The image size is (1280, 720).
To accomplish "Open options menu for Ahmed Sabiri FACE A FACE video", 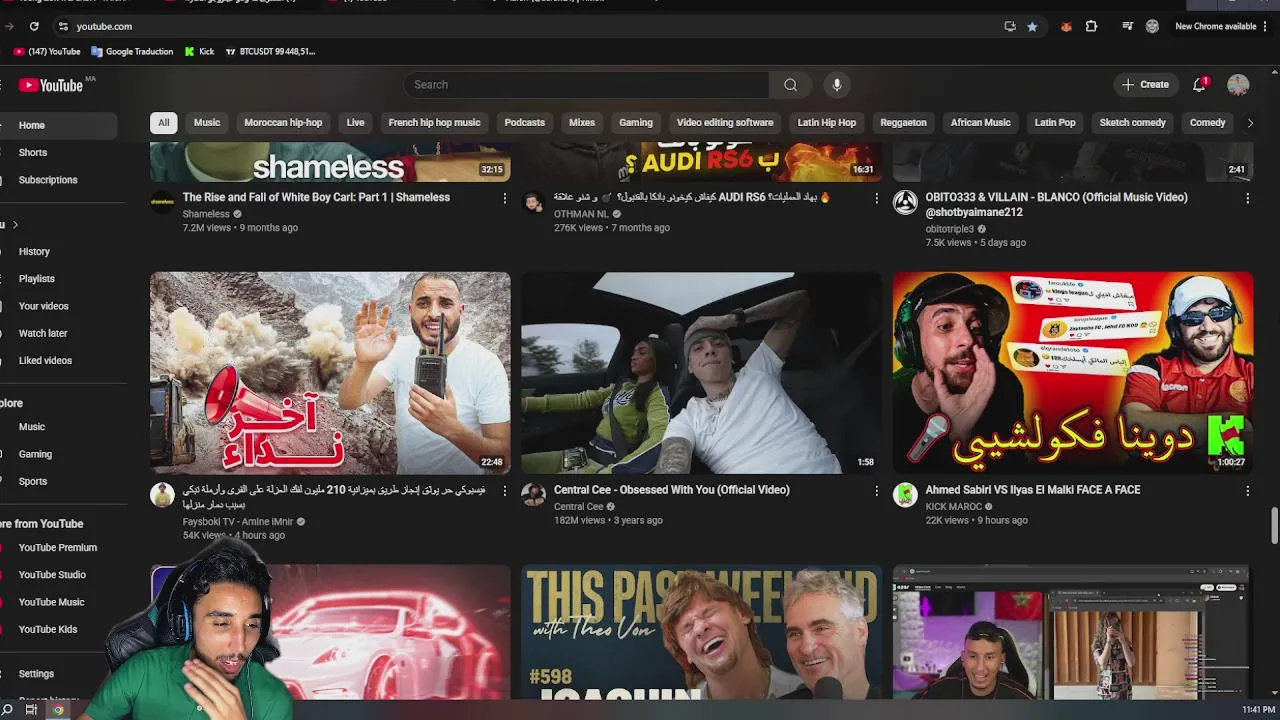I will (1247, 491).
